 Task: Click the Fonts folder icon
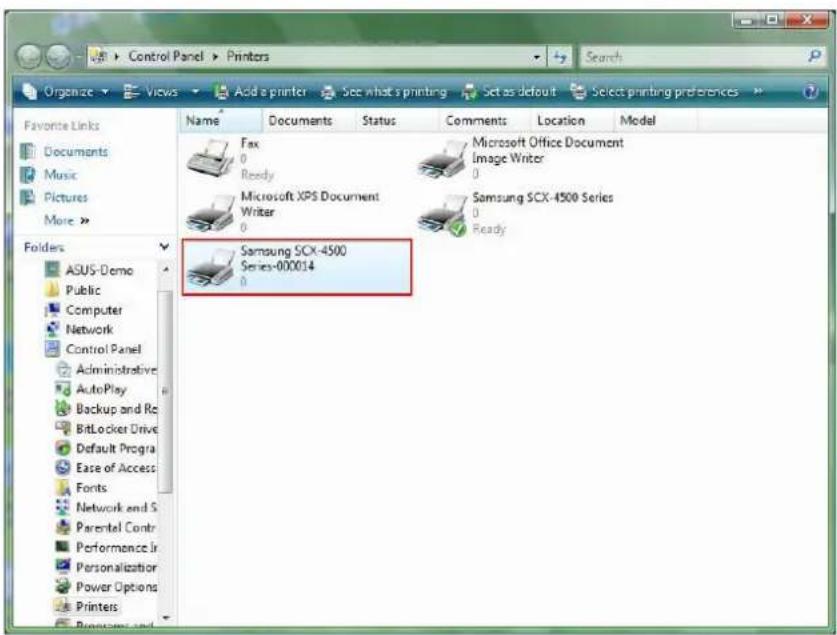pos(63,488)
